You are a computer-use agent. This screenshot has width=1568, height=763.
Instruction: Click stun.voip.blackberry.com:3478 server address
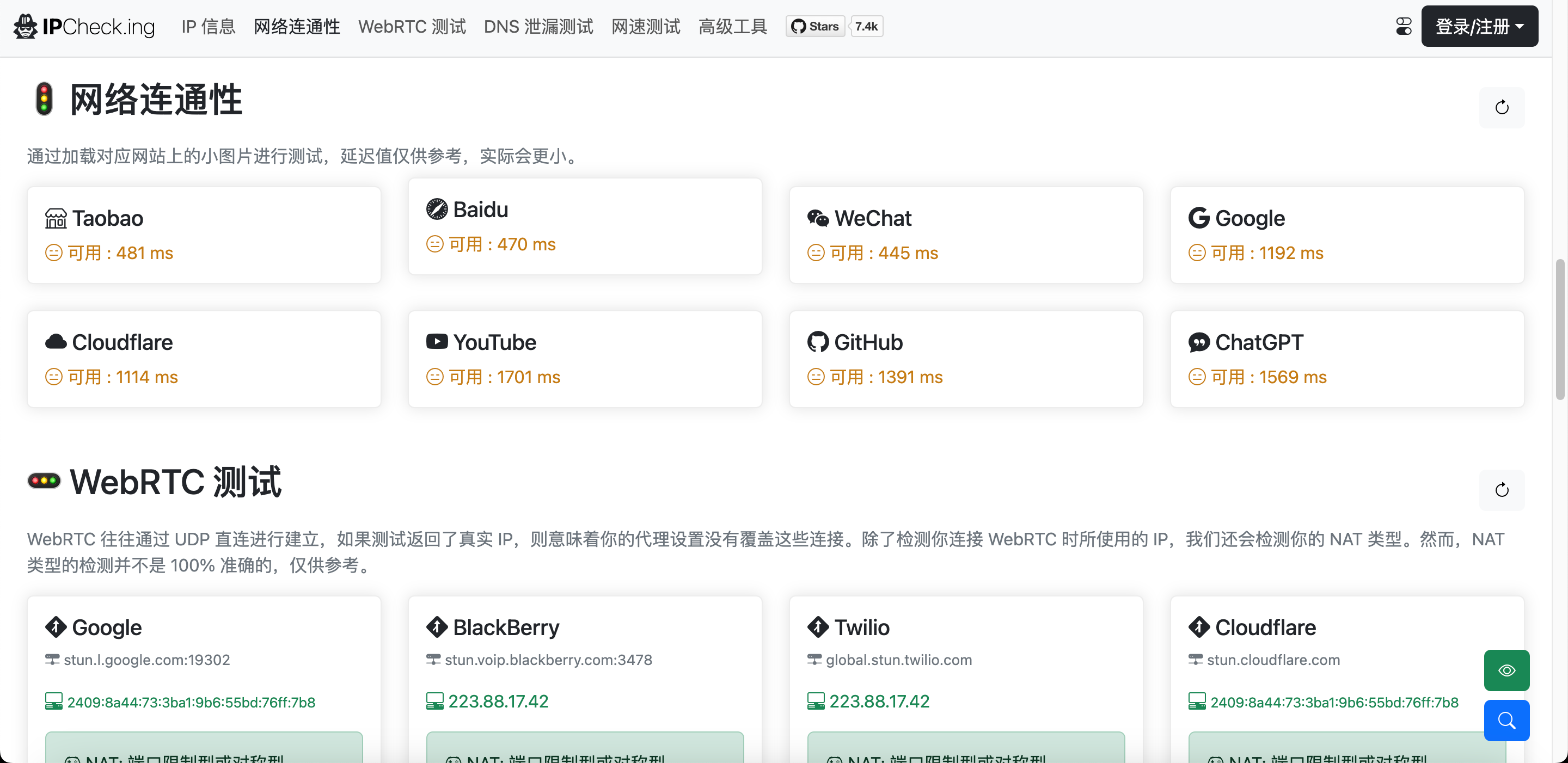[548, 660]
